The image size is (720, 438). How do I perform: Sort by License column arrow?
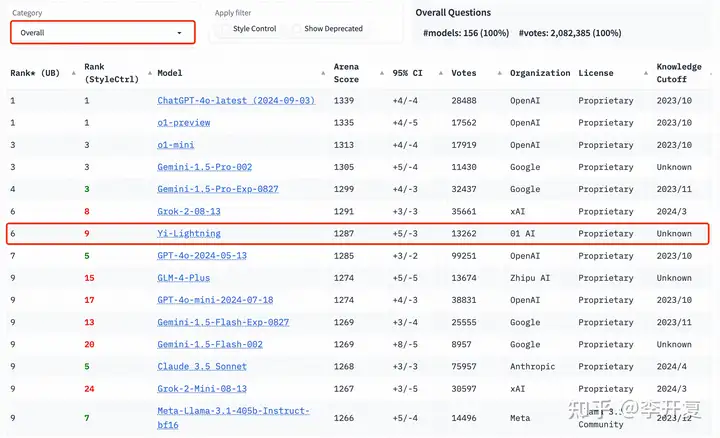[x=646, y=73]
